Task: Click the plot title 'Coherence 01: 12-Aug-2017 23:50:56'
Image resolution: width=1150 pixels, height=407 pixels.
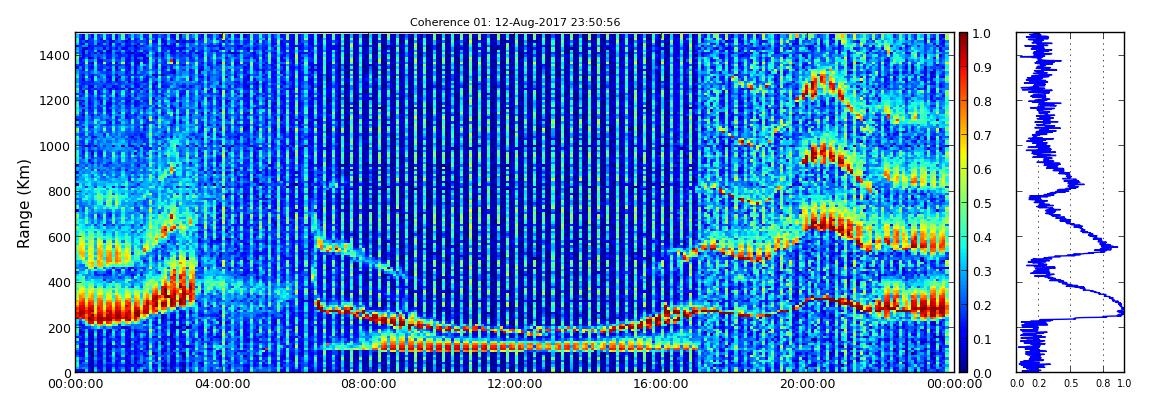Action: point(515,22)
